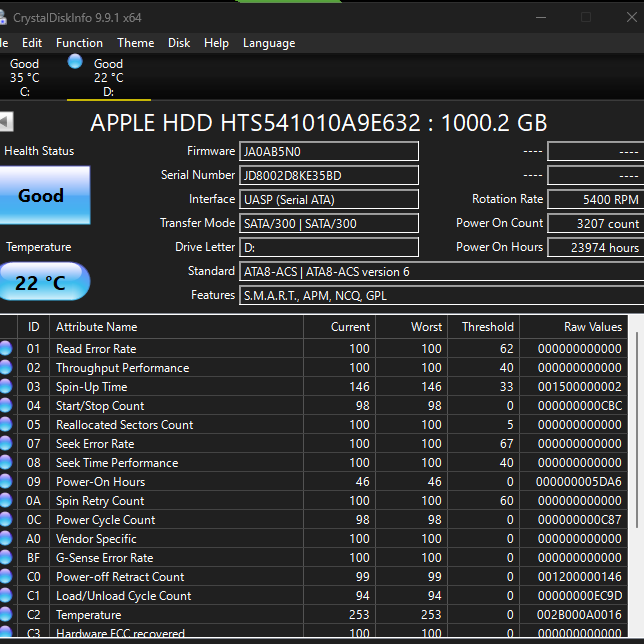Click the Power On Hours value 23974 hours
This screenshot has height=644, width=644.
(596, 248)
